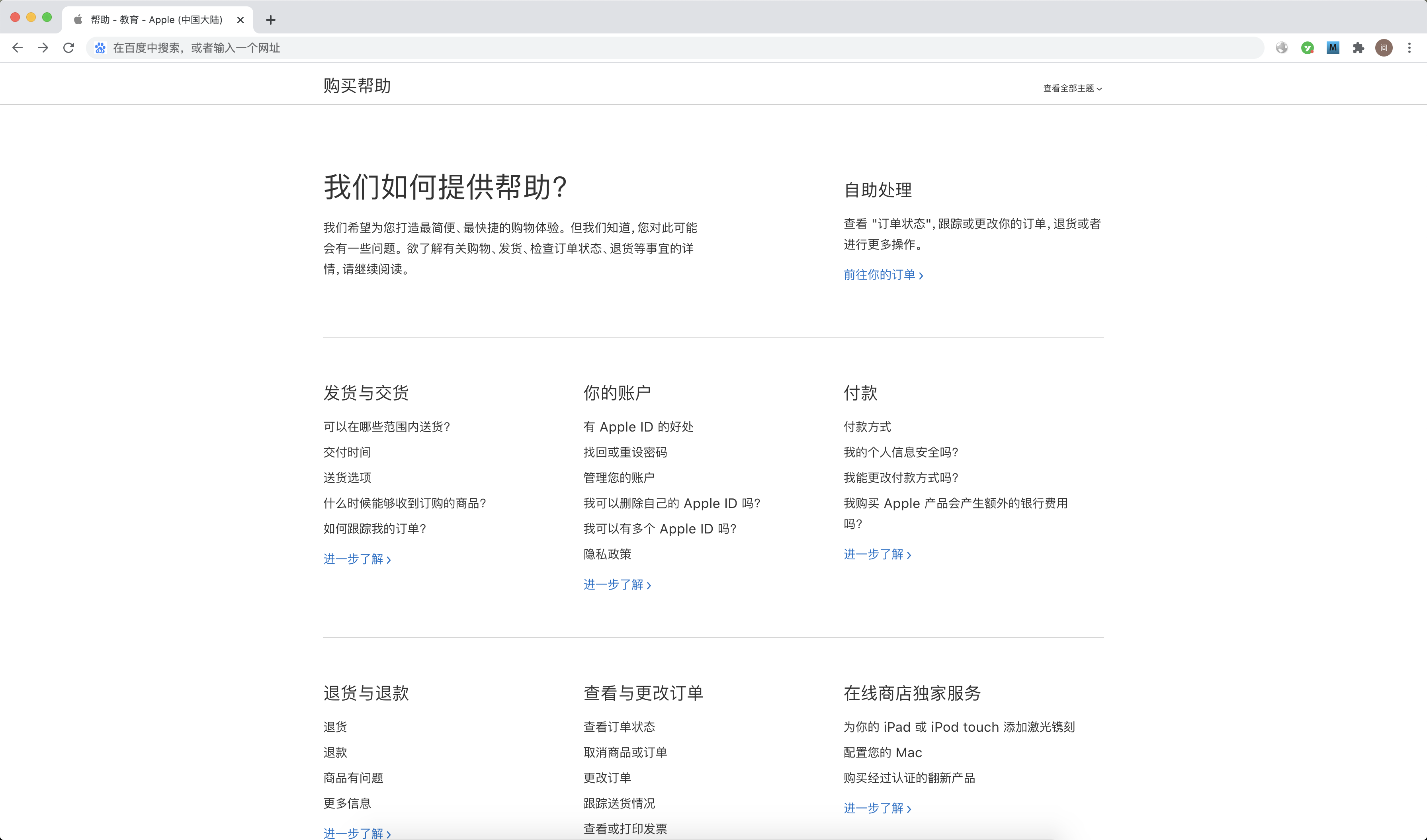This screenshot has height=840, width=1427.
Task: Open the Extensions puzzle icon
Action: (x=1358, y=48)
